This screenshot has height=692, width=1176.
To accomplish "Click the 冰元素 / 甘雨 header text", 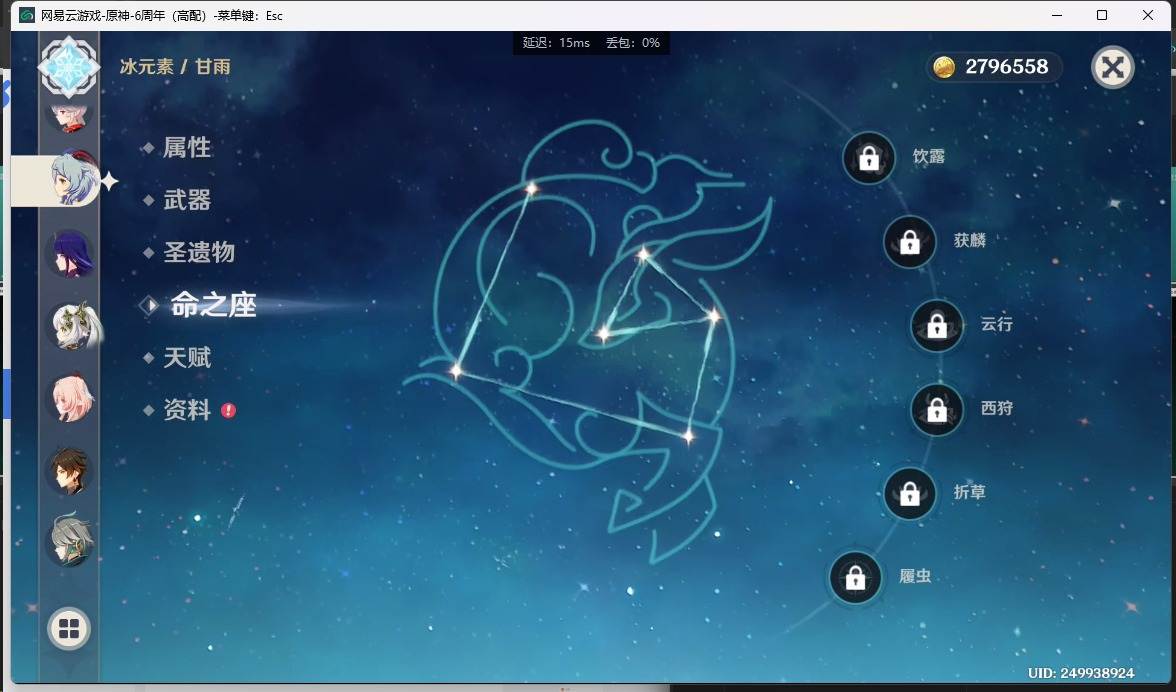I will [175, 67].
